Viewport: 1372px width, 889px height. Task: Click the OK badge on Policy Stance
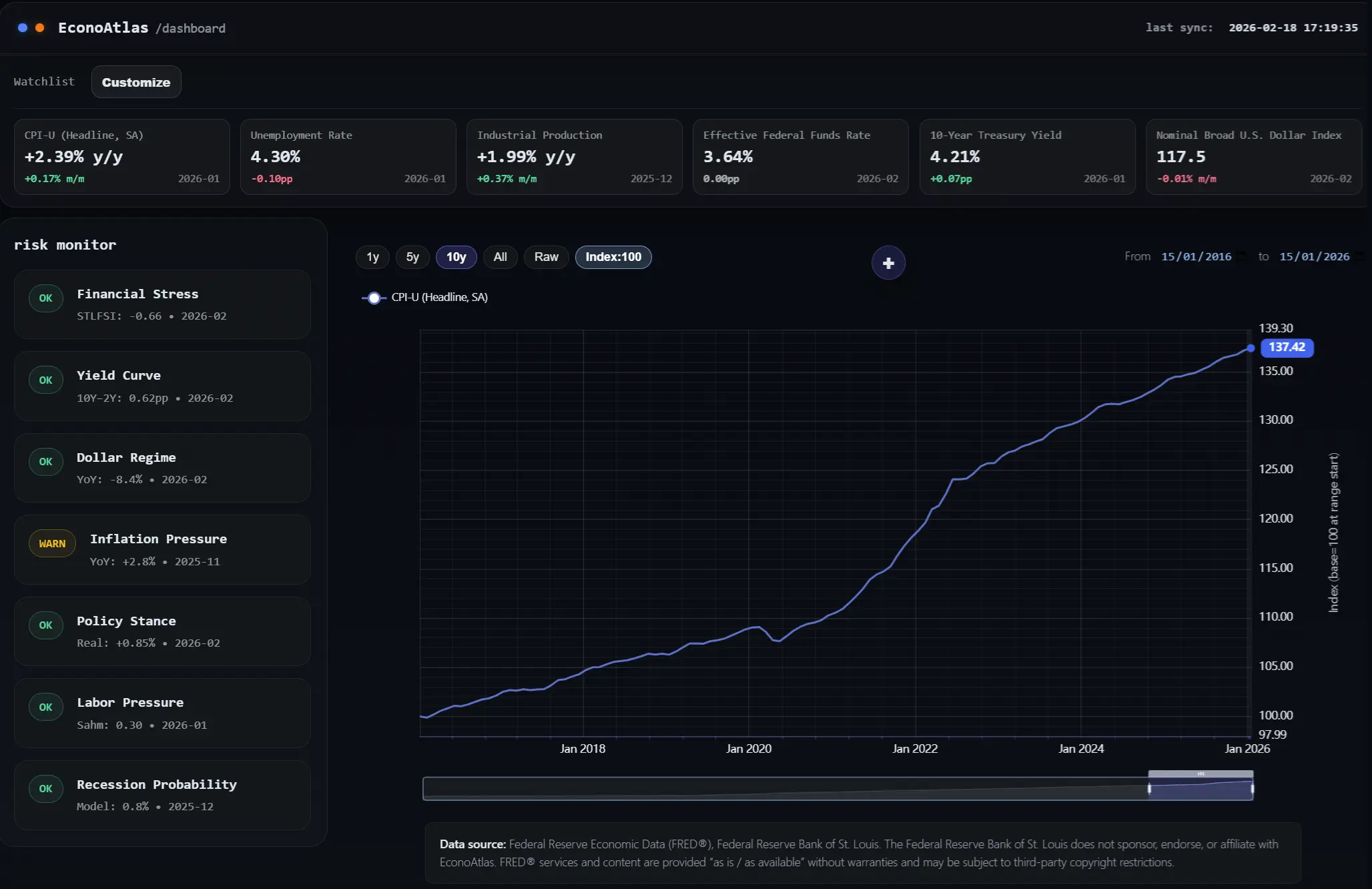(45, 625)
